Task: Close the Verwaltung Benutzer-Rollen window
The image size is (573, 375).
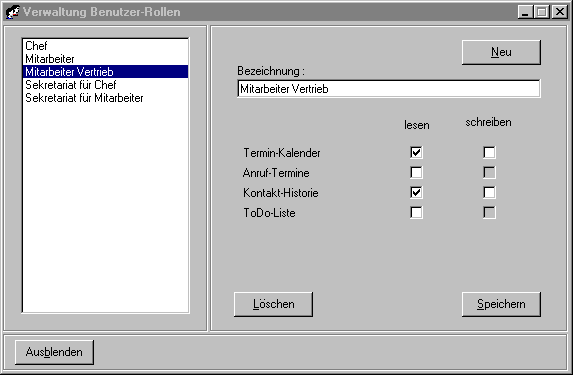Action: pos(559,12)
